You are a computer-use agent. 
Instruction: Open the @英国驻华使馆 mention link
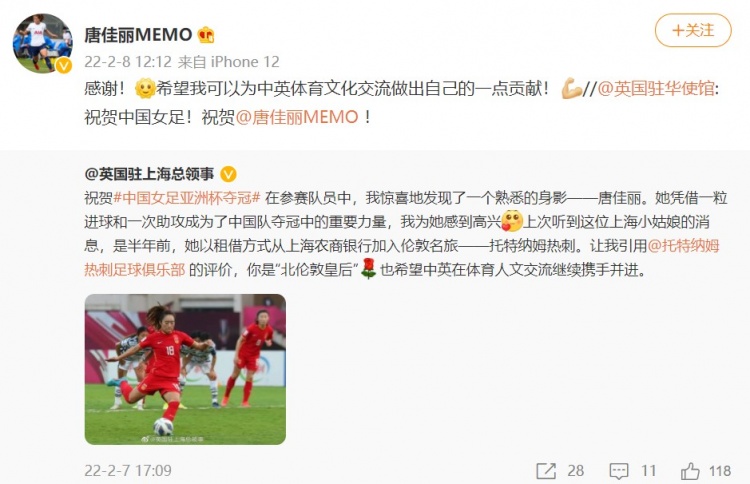click(656, 89)
